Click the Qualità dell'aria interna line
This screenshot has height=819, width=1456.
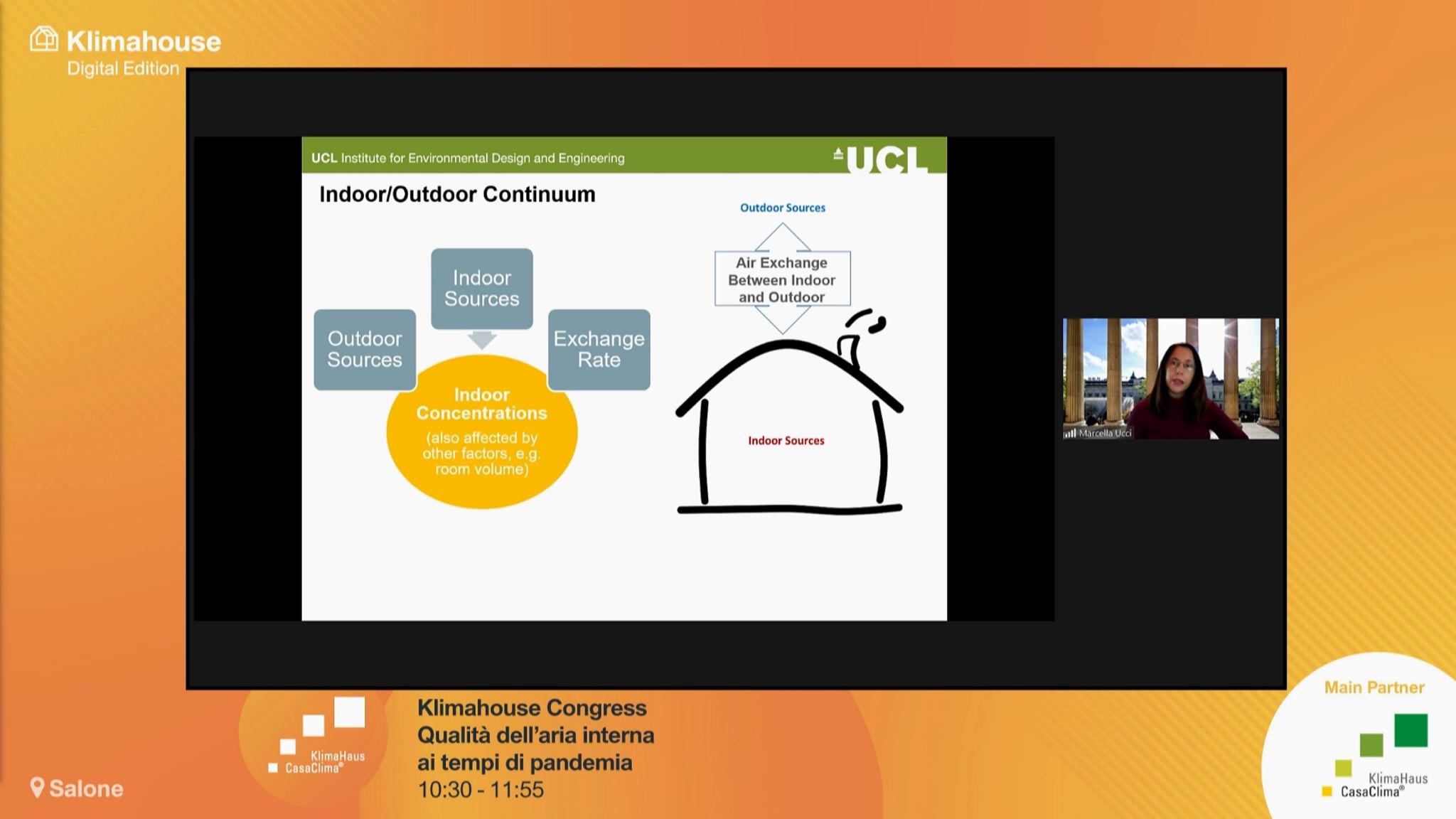click(535, 734)
